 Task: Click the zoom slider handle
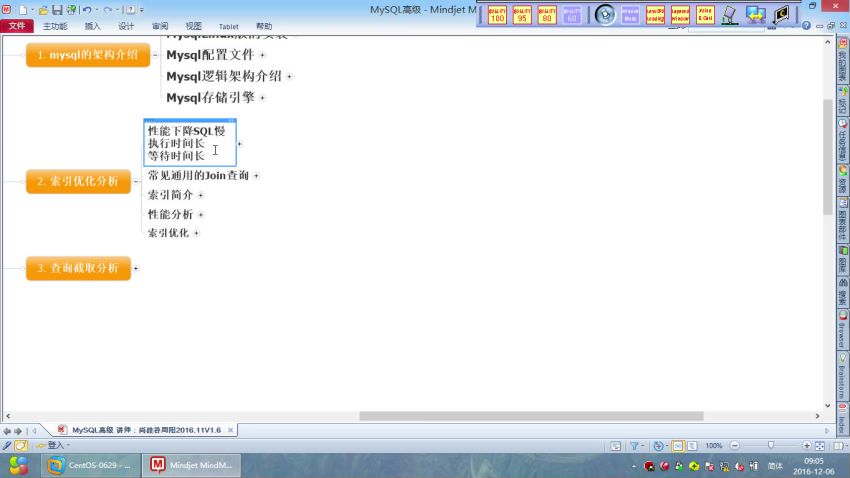pos(771,445)
